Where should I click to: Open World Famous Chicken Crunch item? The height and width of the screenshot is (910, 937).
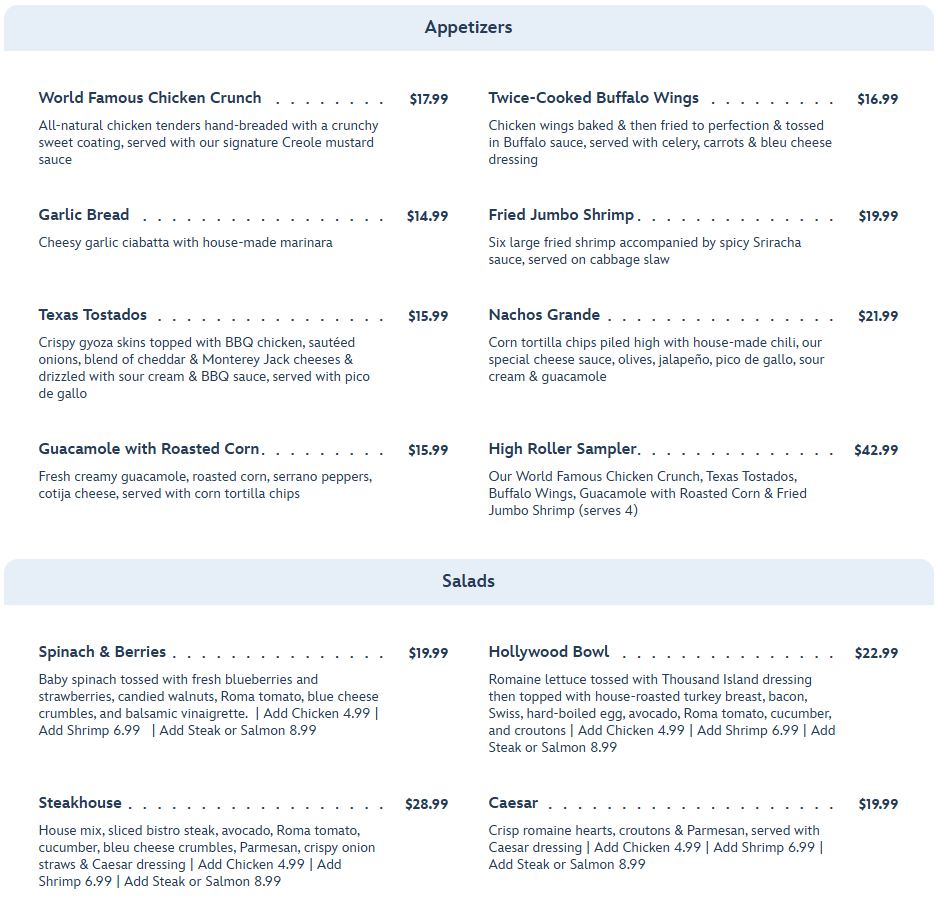click(150, 98)
